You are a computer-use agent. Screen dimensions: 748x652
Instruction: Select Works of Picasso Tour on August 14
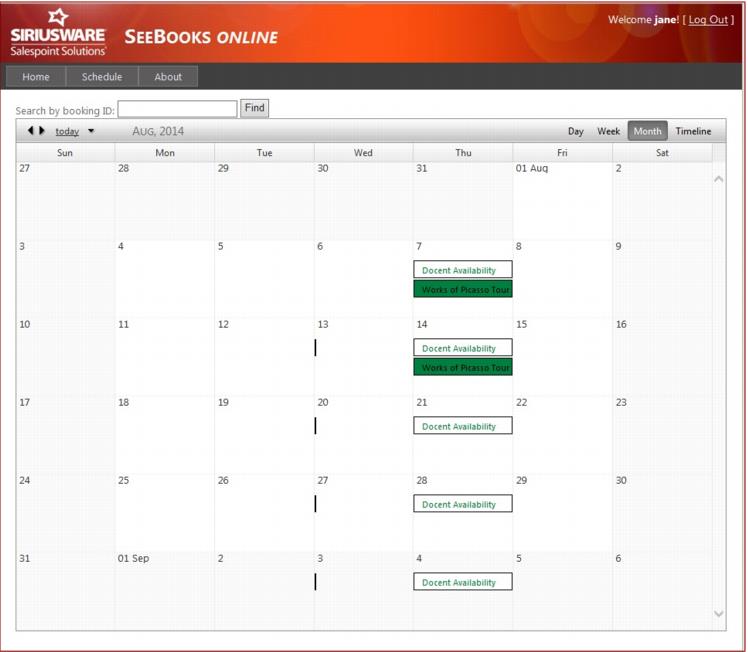coord(463,367)
